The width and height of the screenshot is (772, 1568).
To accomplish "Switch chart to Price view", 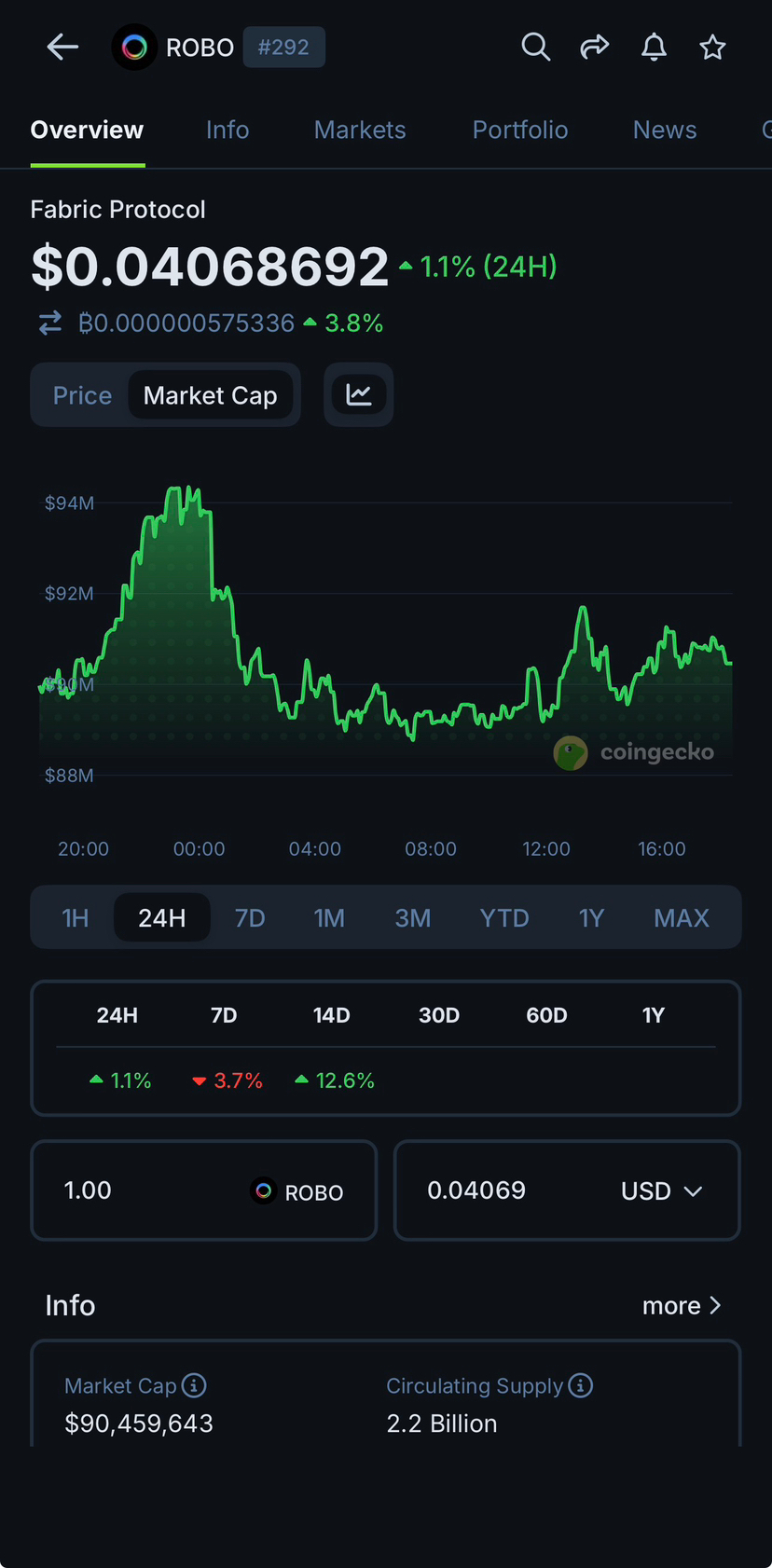I will click(x=82, y=395).
